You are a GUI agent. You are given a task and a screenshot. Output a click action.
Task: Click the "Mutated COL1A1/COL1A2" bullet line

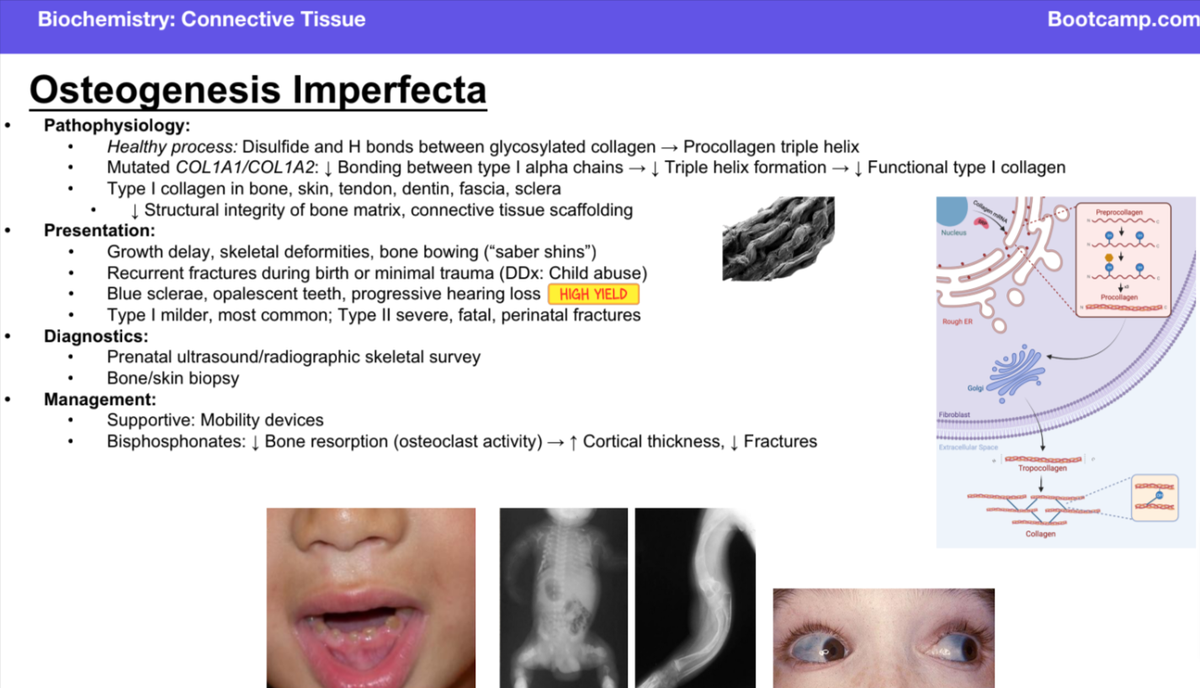tap(586, 167)
